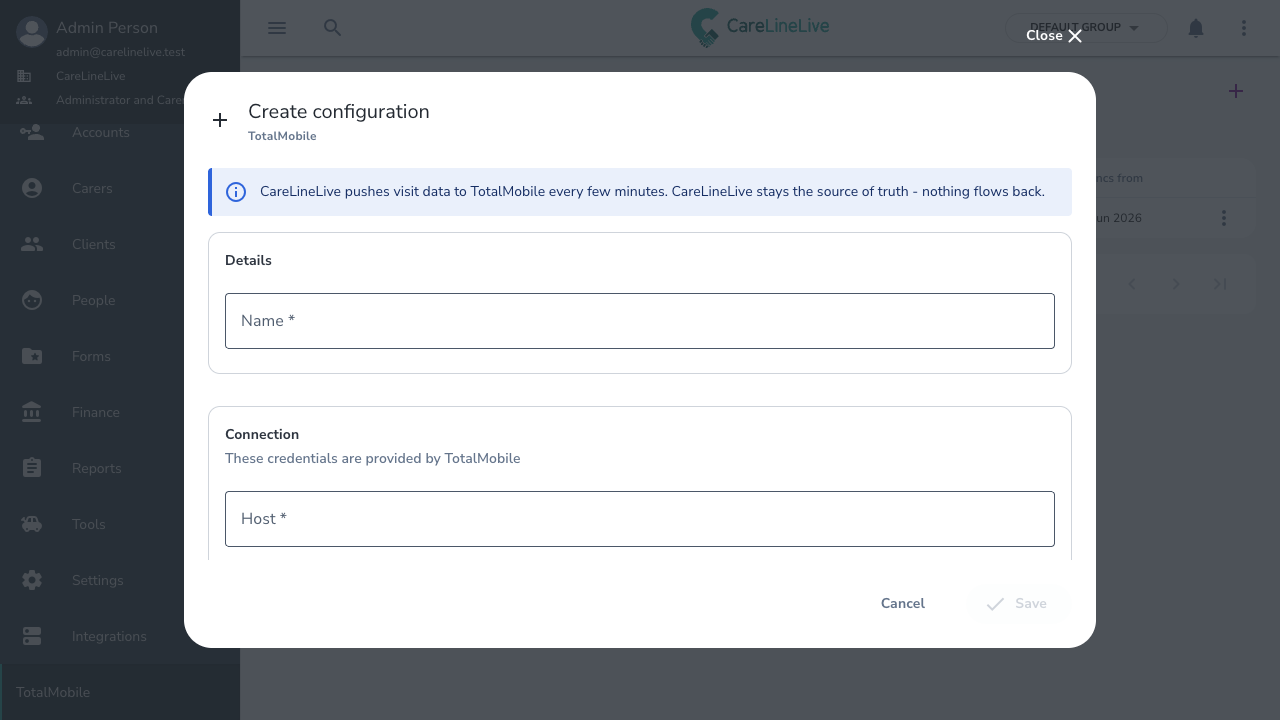Click the Save button
Viewport: 1280px width, 720px height.
click(x=1017, y=603)
